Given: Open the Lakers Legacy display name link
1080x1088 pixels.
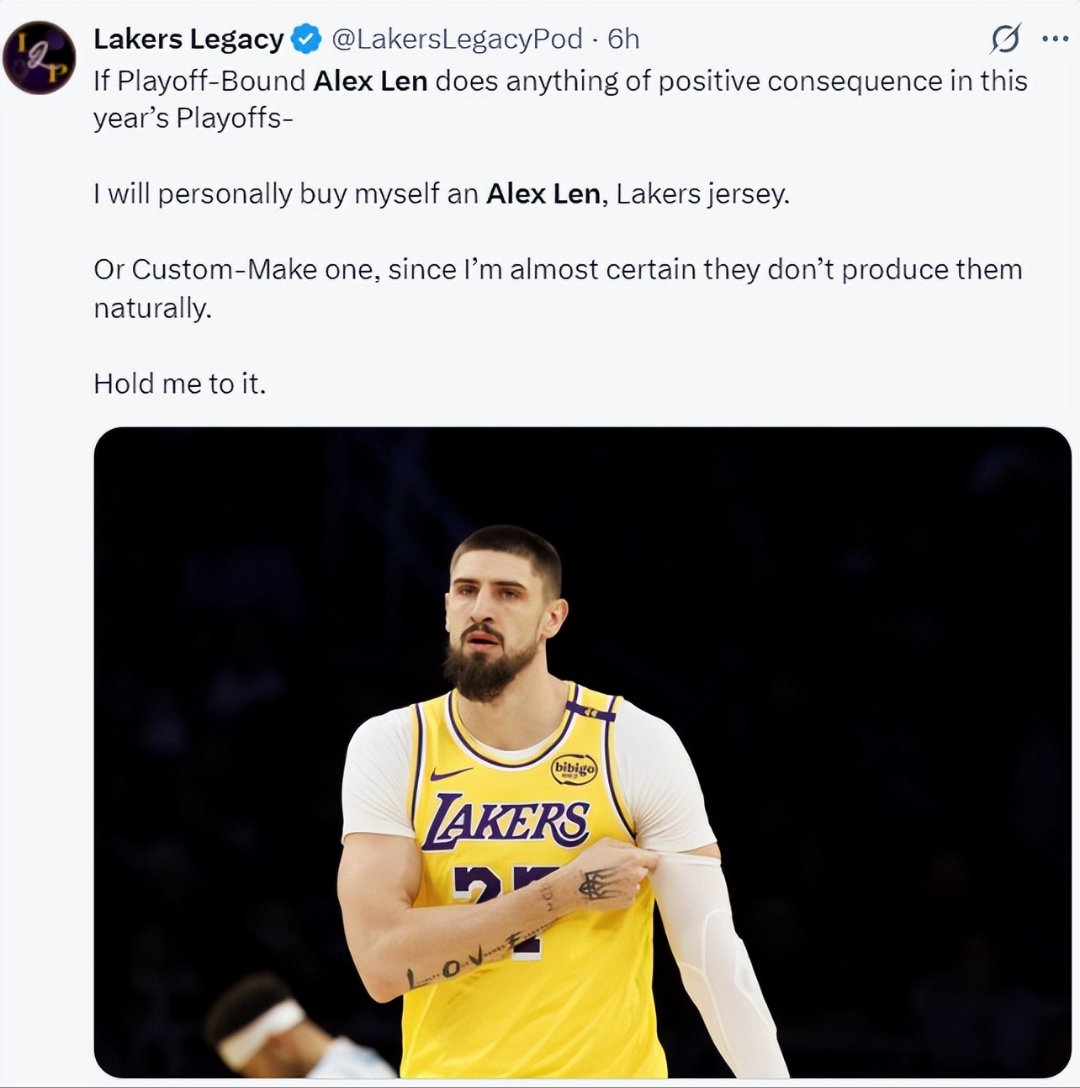Looking at the screenshot, I should 188,40.
